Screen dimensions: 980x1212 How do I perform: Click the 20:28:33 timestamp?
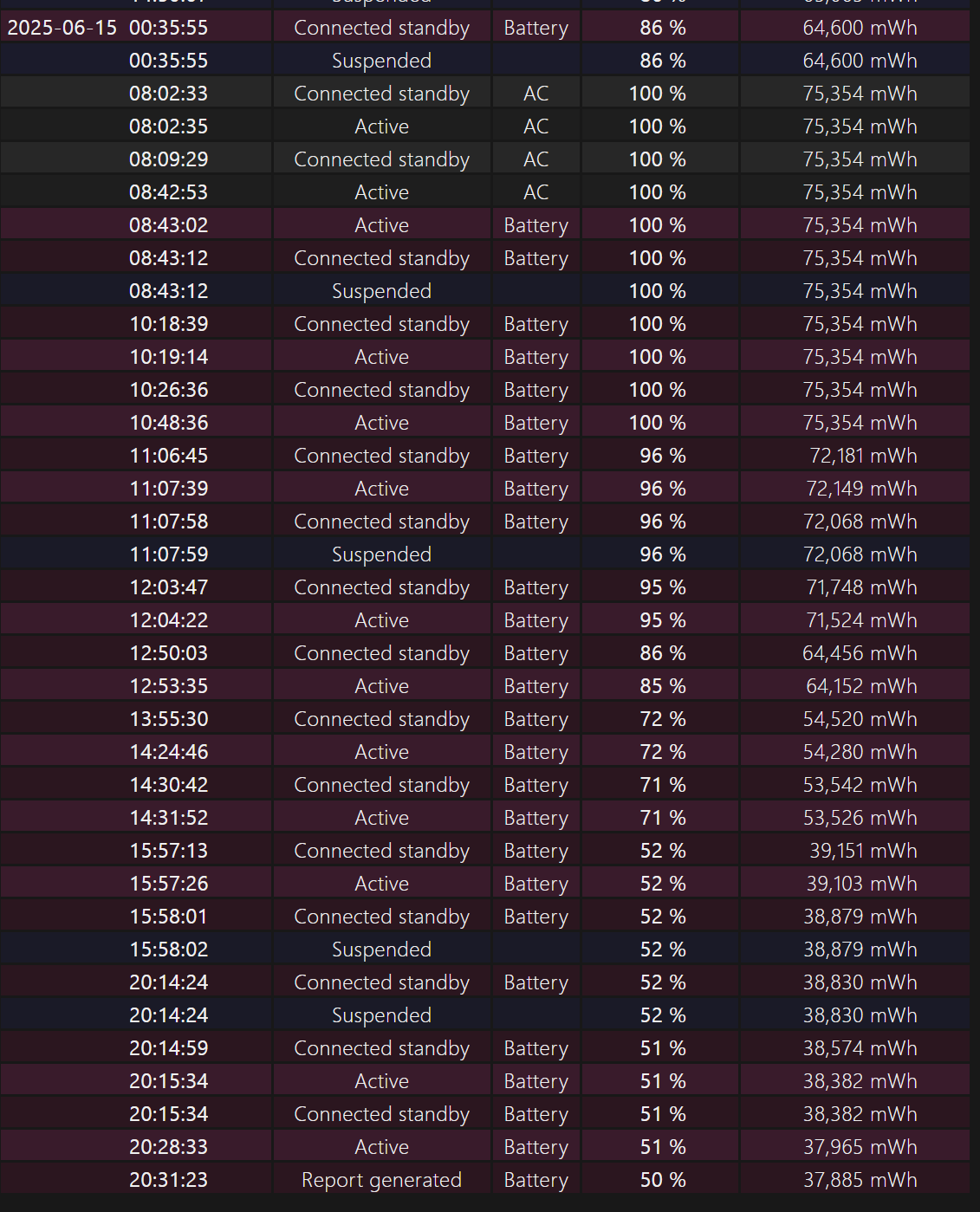(168, 1147)
